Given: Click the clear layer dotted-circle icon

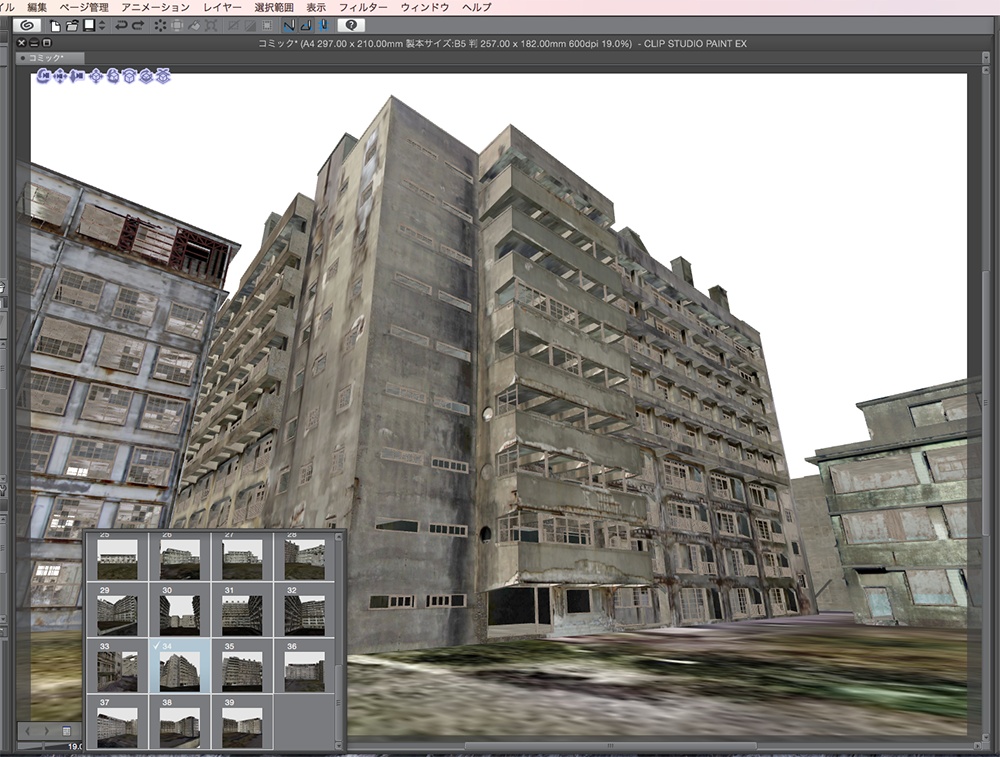Looking at the screenshot, I should [160, 26].
